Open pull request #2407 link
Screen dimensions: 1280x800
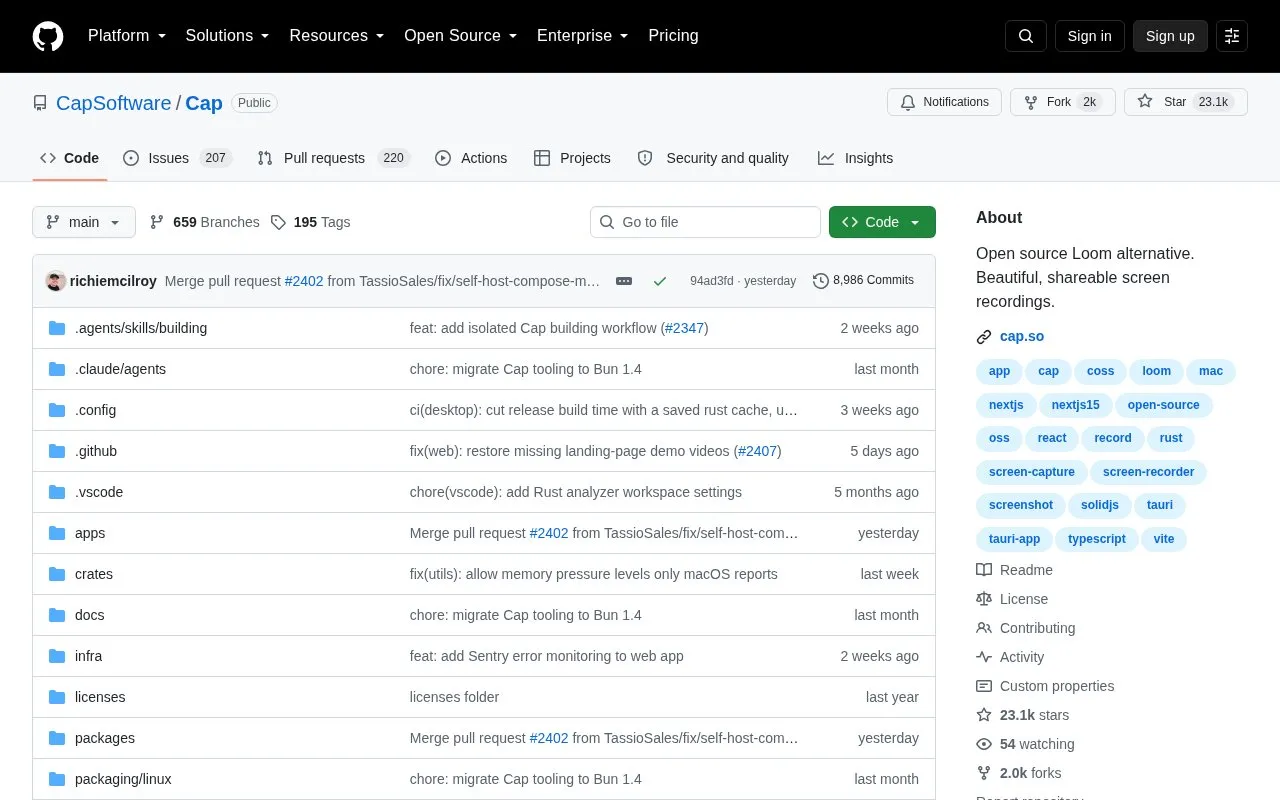coord(757,451)
